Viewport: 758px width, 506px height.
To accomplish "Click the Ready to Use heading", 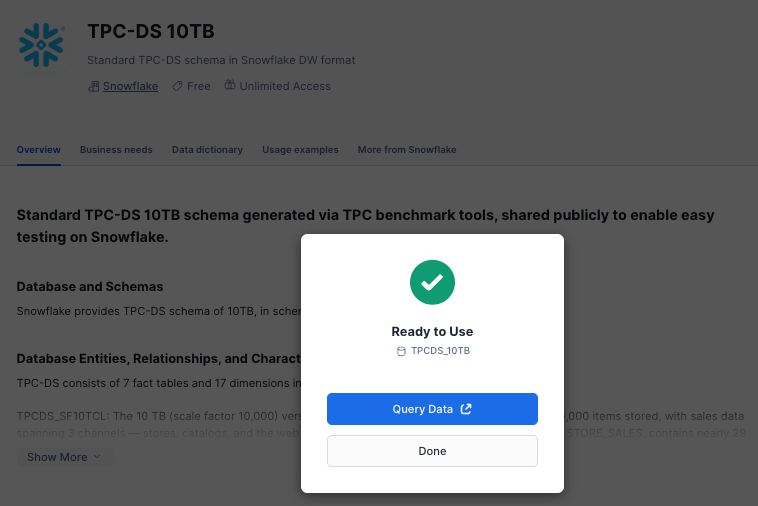I will coord(432,332).
